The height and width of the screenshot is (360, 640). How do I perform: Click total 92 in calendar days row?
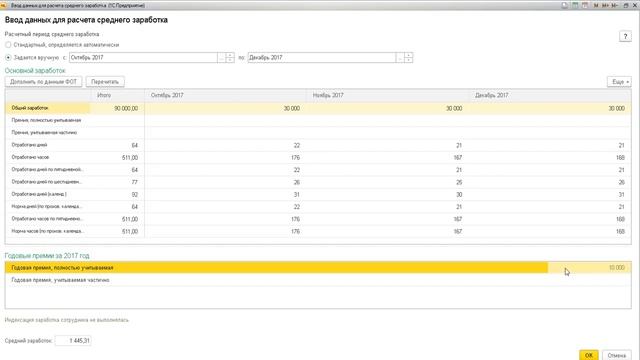tap(118, 195)
